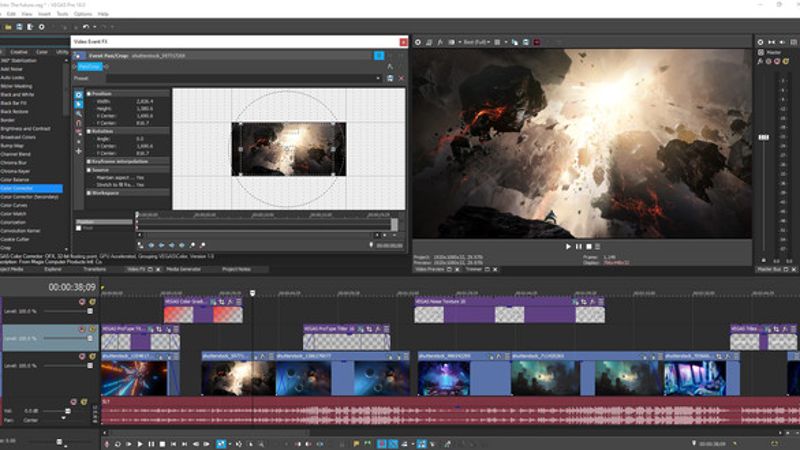Edit the Width value in Position
The image size is (800, 450).
point(145,102)
